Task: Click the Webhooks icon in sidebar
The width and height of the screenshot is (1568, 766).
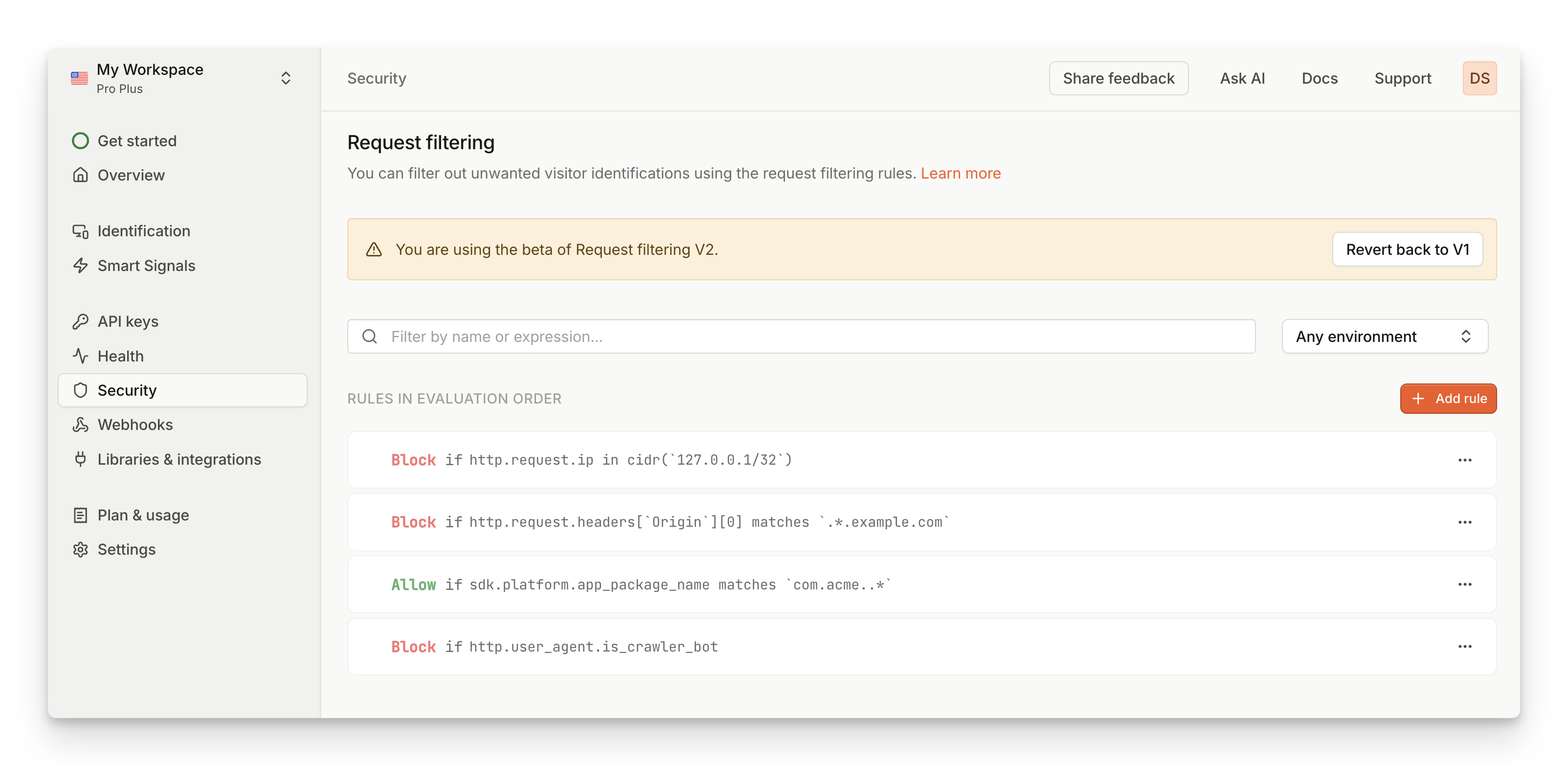Action: 80,425
